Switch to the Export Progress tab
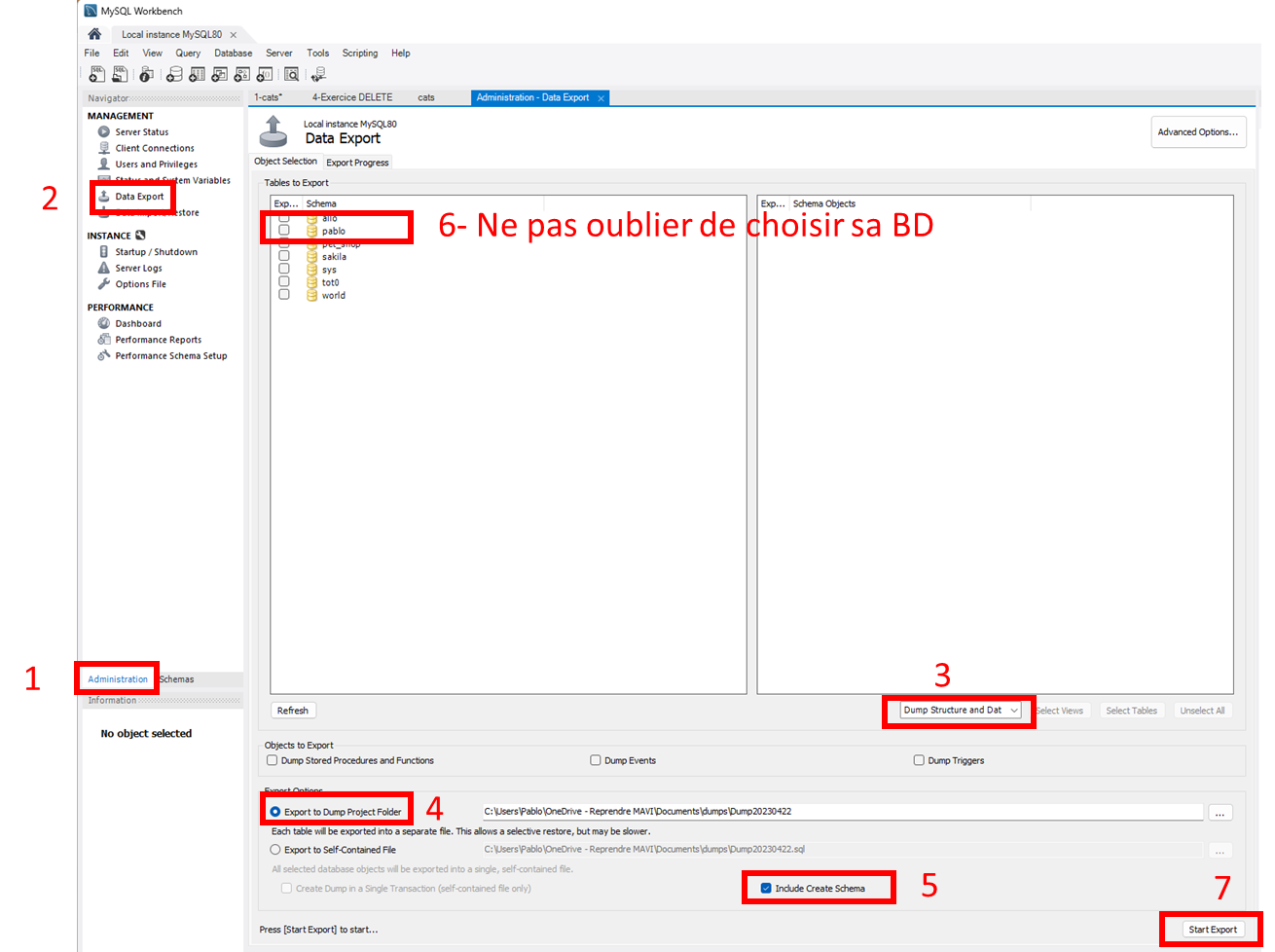Image resolution: width=1275 pixels, height=952 pixels. [357, 163]
